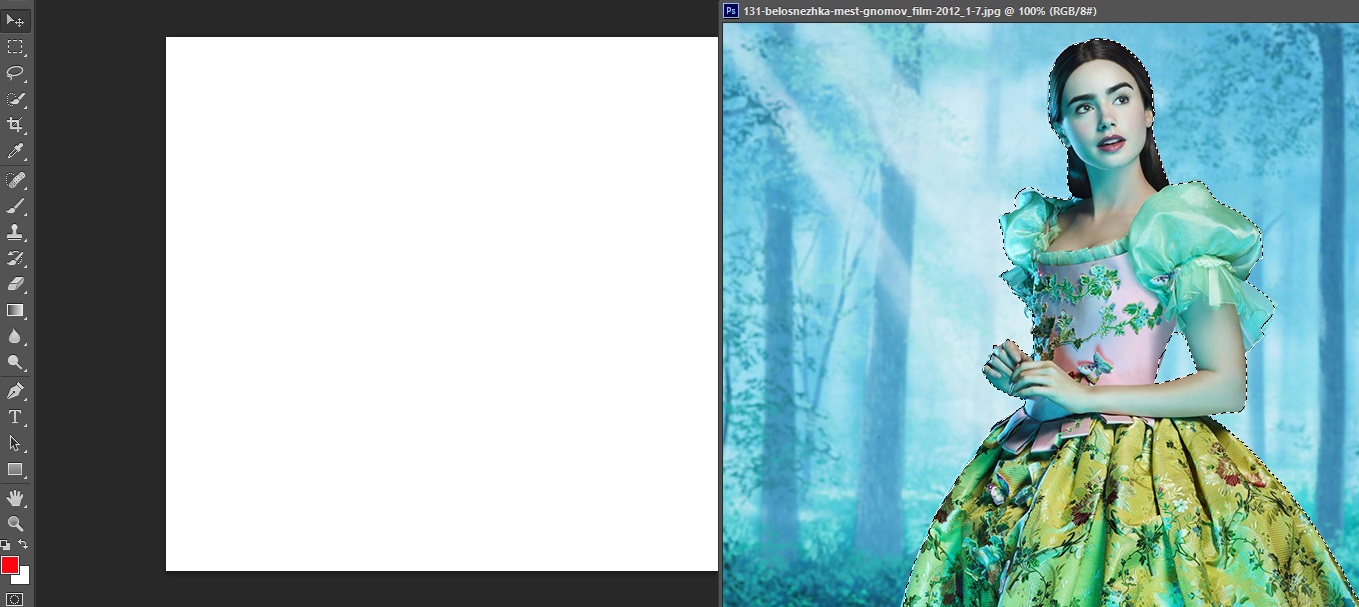The height and width of the screenshot is (607, 1359).
Task: Select the Zoom tool
Action: (15, 523)
